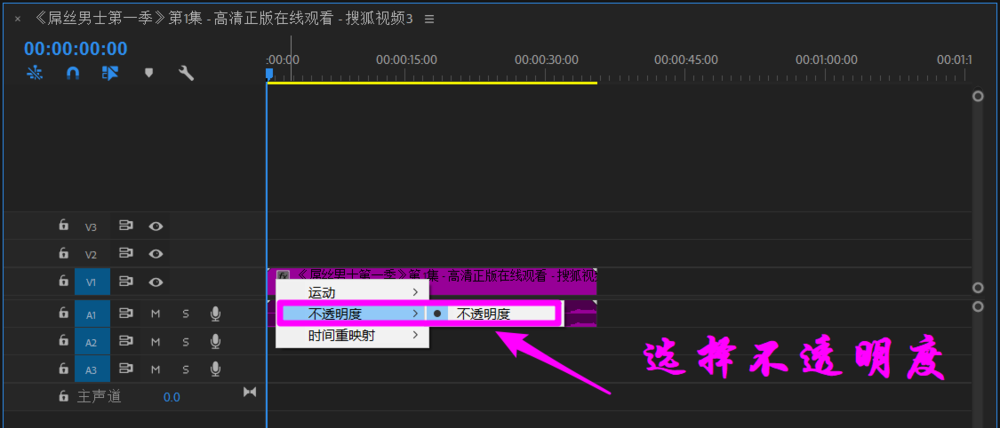
Task: Toggle V3 track targeting
Action: pos(91,226)
